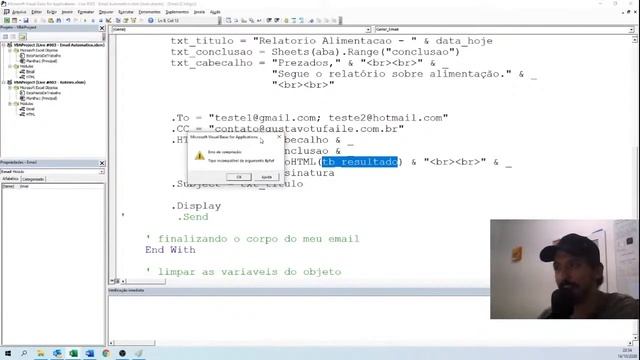640x360 pixels.
Task: Click the Break pause icon
Action: pyautogui.click(x=93, y=20)
